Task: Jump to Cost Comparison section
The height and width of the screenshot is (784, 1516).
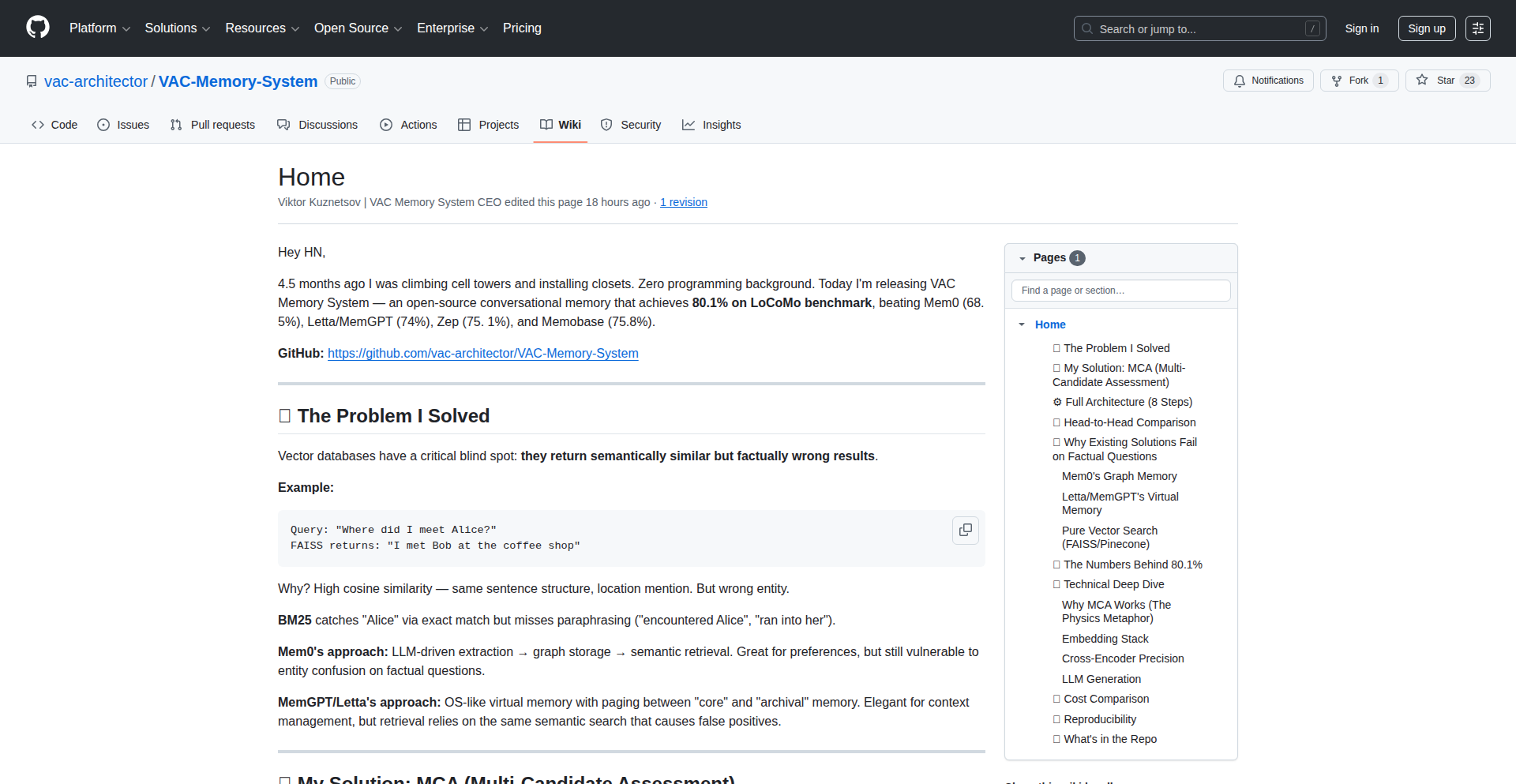Action: click(1101, 699)
